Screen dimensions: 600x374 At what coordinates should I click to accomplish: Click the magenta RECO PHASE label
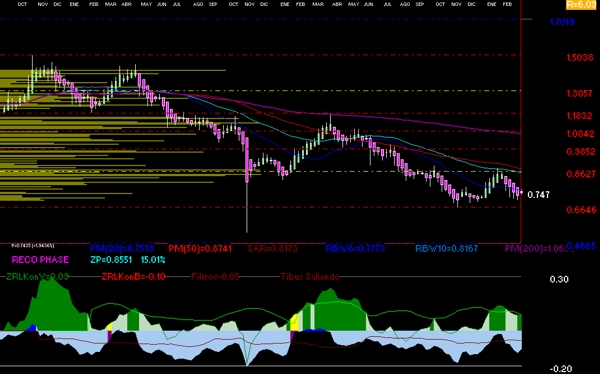(40, 260)
